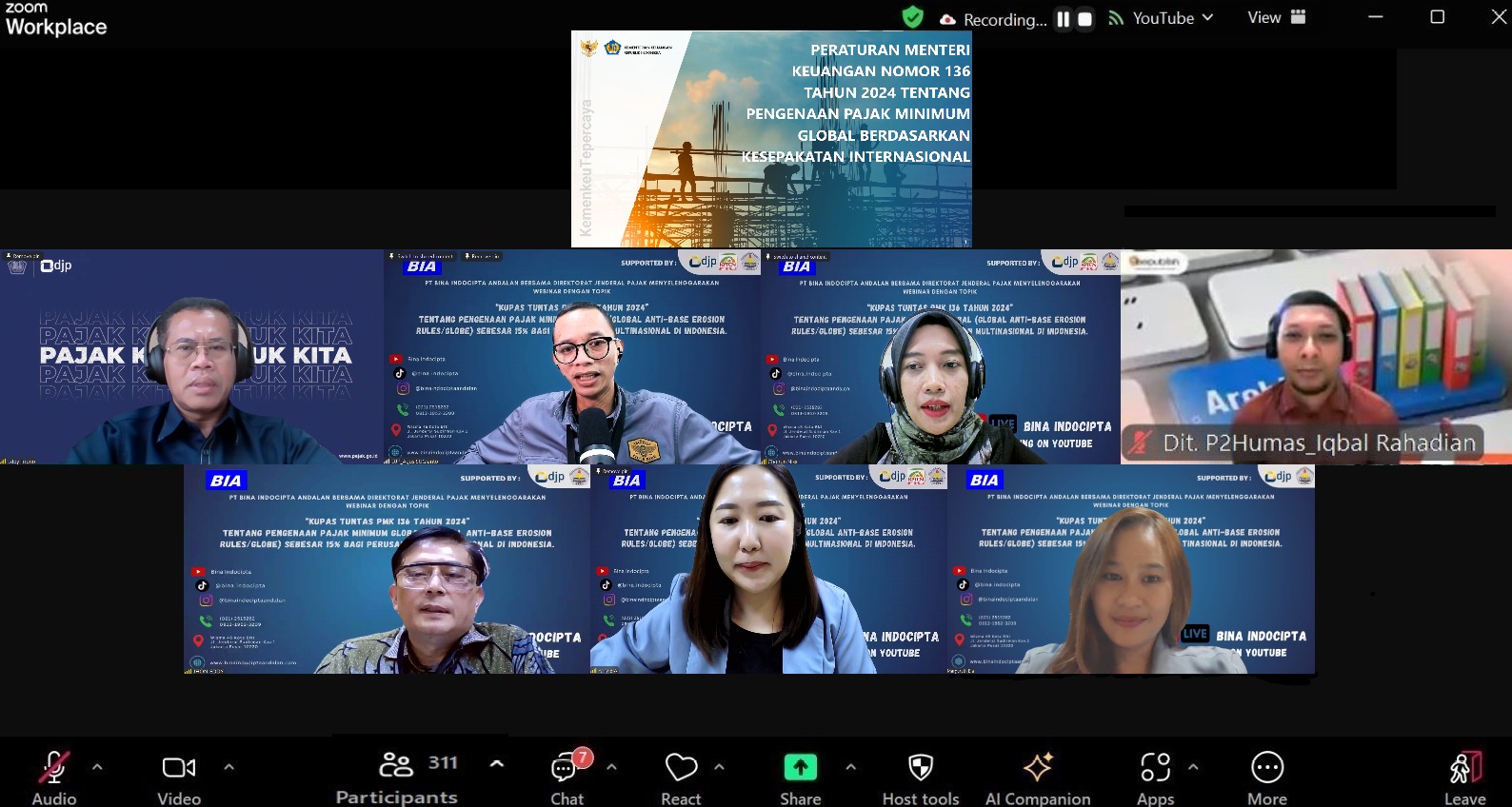
Task: Expand audio options arrow beside Audio
Action: [97, 767]
